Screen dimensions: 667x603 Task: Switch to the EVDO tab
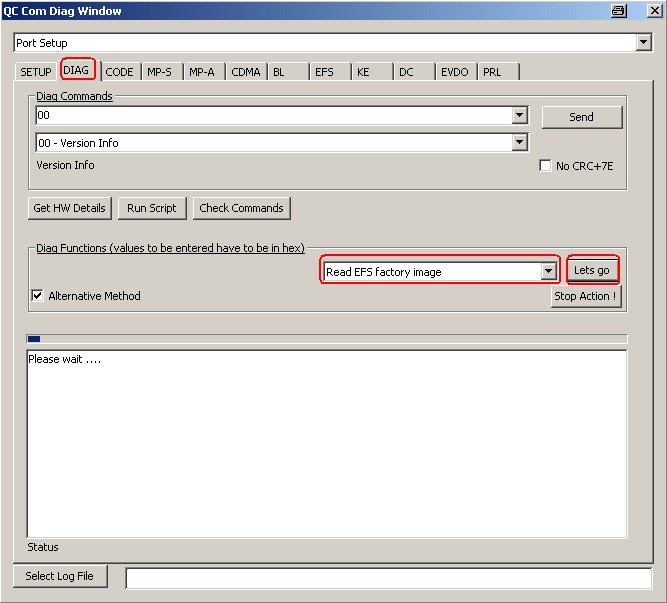click(454, 72)
